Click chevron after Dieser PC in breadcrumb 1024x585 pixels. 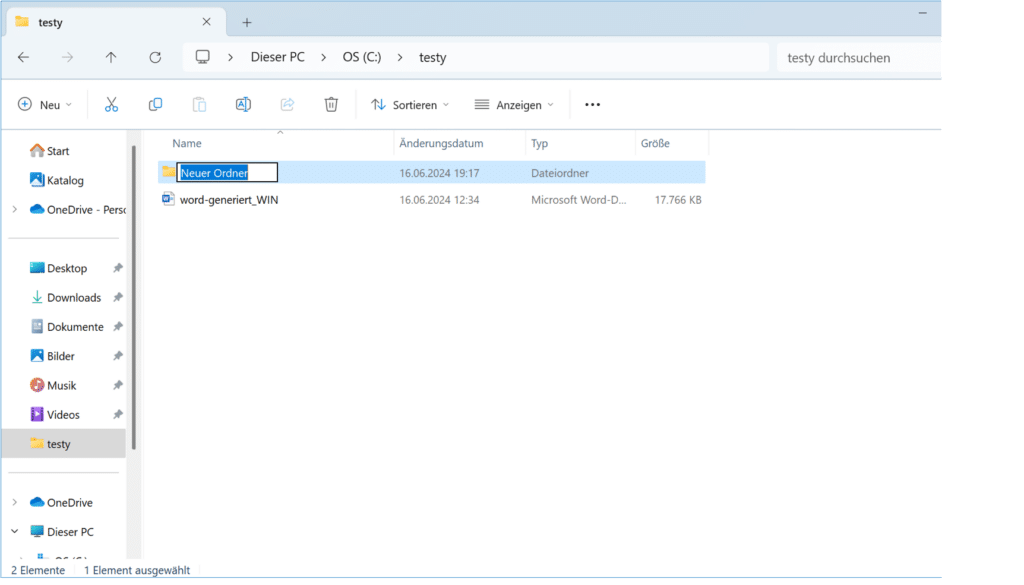click(323, 57)
